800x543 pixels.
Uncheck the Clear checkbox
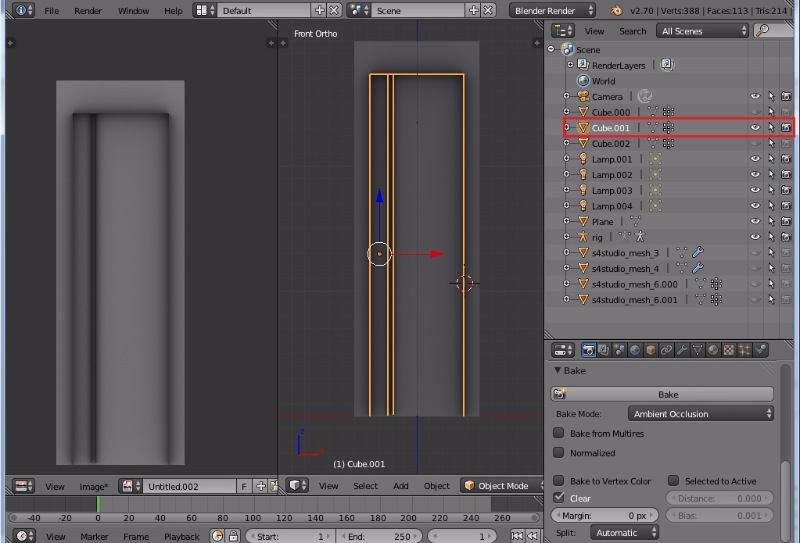coord(559,497)
